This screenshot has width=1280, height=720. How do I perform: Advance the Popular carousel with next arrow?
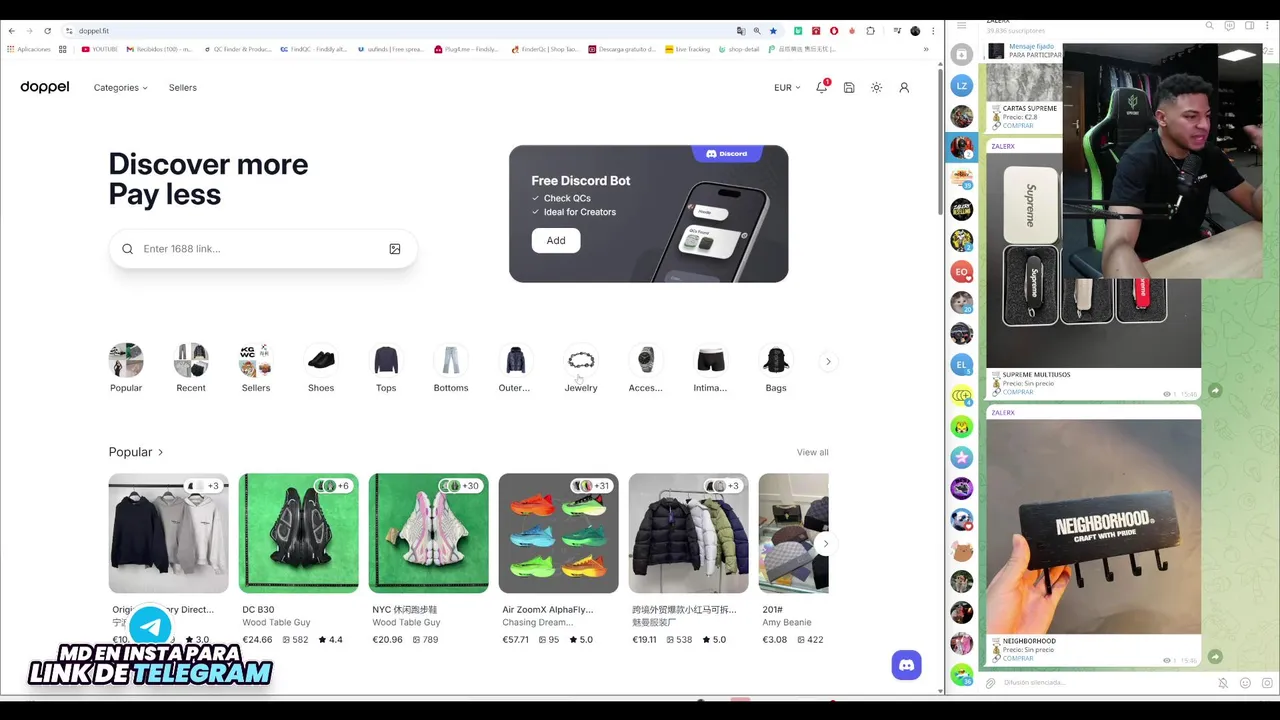[x=825, y=544]
